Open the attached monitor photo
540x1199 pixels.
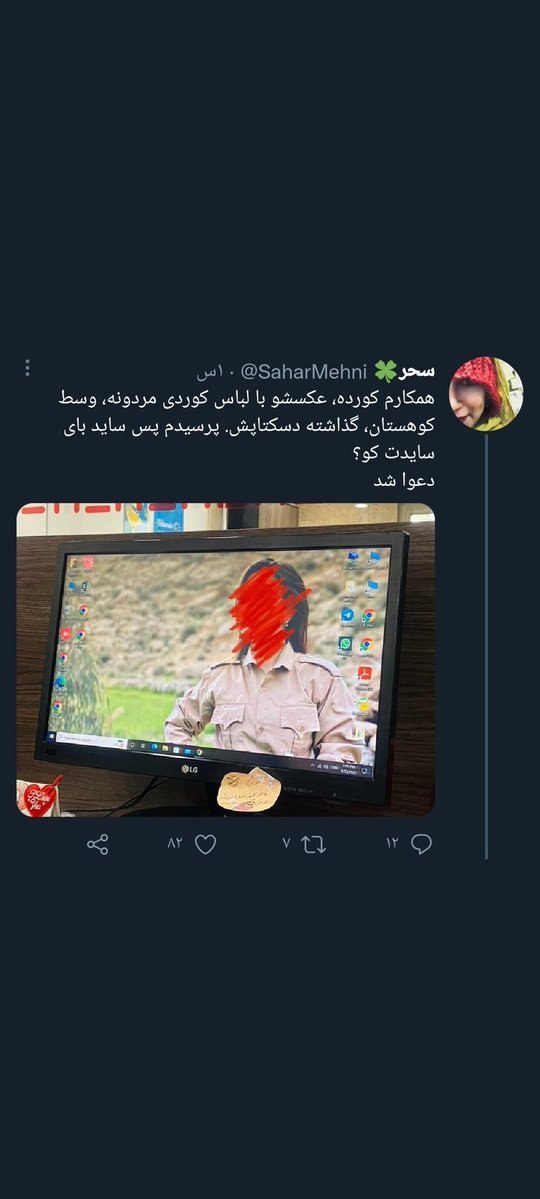(226, 659)
